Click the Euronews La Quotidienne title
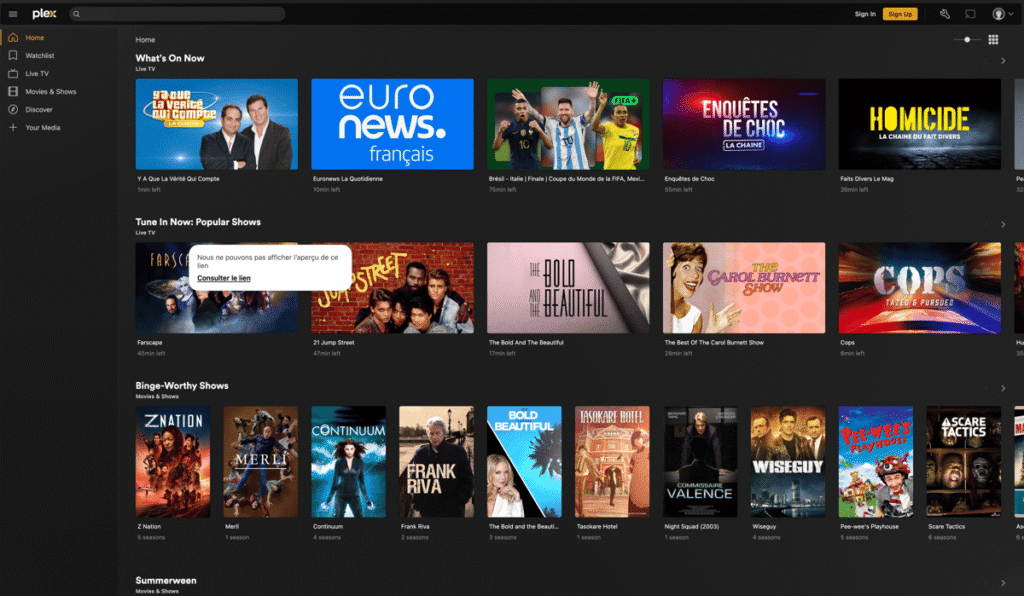1024x596 pixels. tap(347, 179)
